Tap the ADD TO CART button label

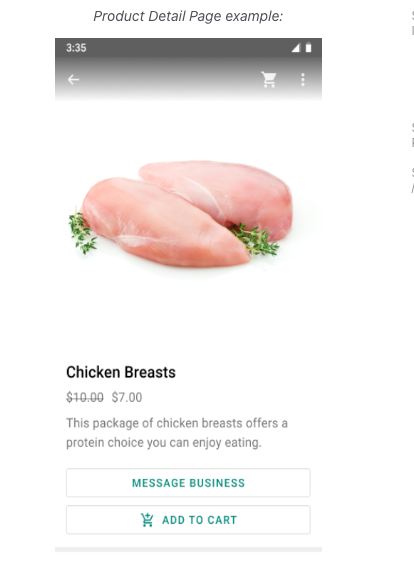(200, 520)
